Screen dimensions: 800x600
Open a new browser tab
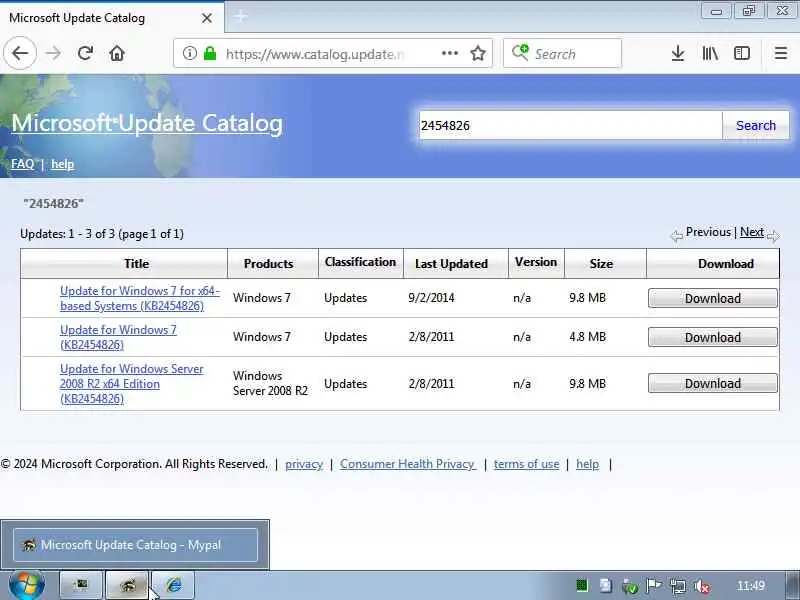pyautogui.click(x=240, y=17)
